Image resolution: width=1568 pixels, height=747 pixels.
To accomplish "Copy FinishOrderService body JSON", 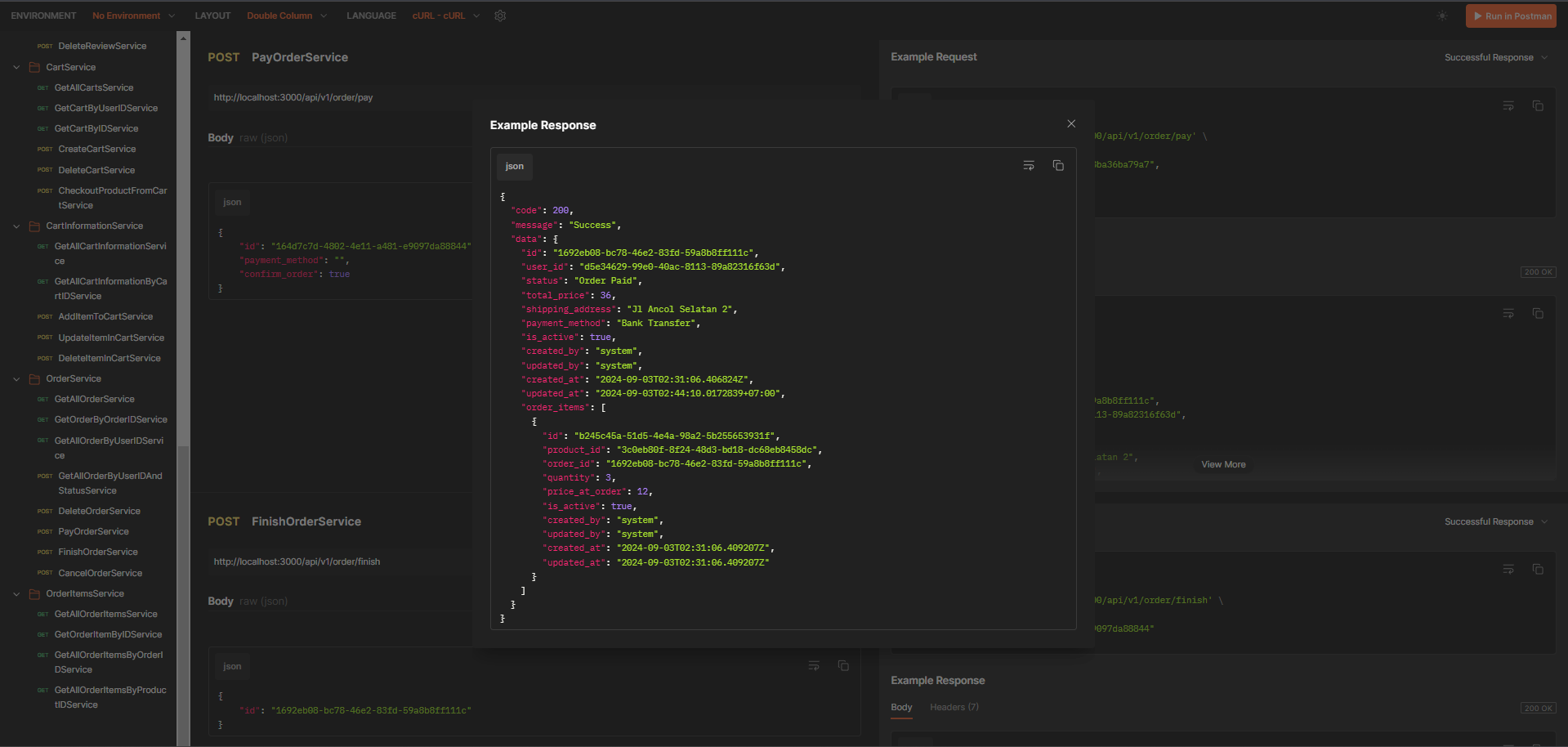I will click(843, 666).
